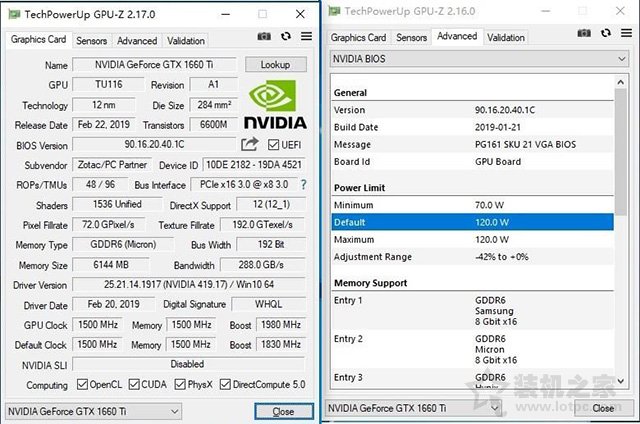Select the Minimum 70.0 W row
This screenshot has height=424, width=640.
pyautogui.click(x=473, y=205)
